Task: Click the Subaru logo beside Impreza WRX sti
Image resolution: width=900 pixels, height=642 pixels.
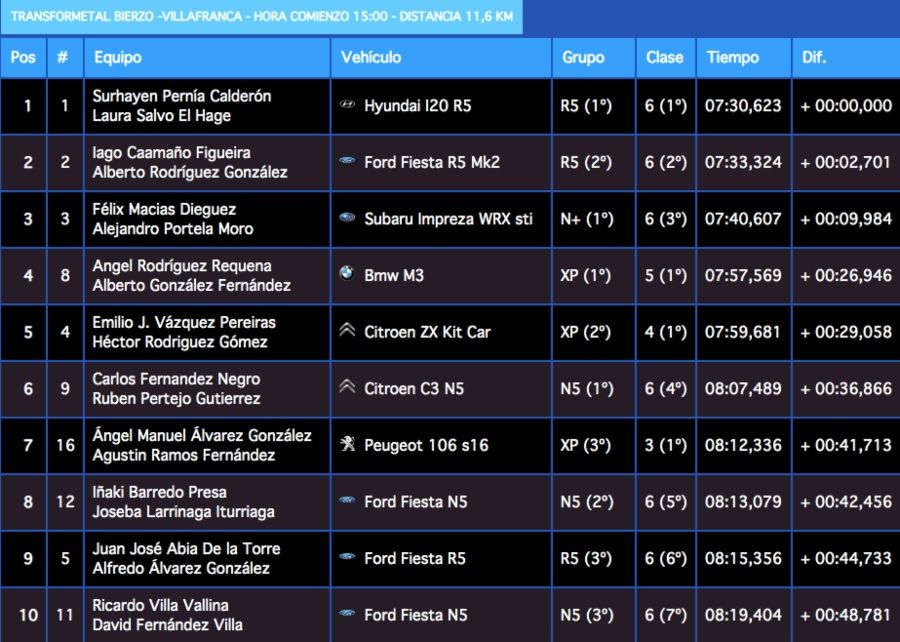Action: click(x=347, y=218)
